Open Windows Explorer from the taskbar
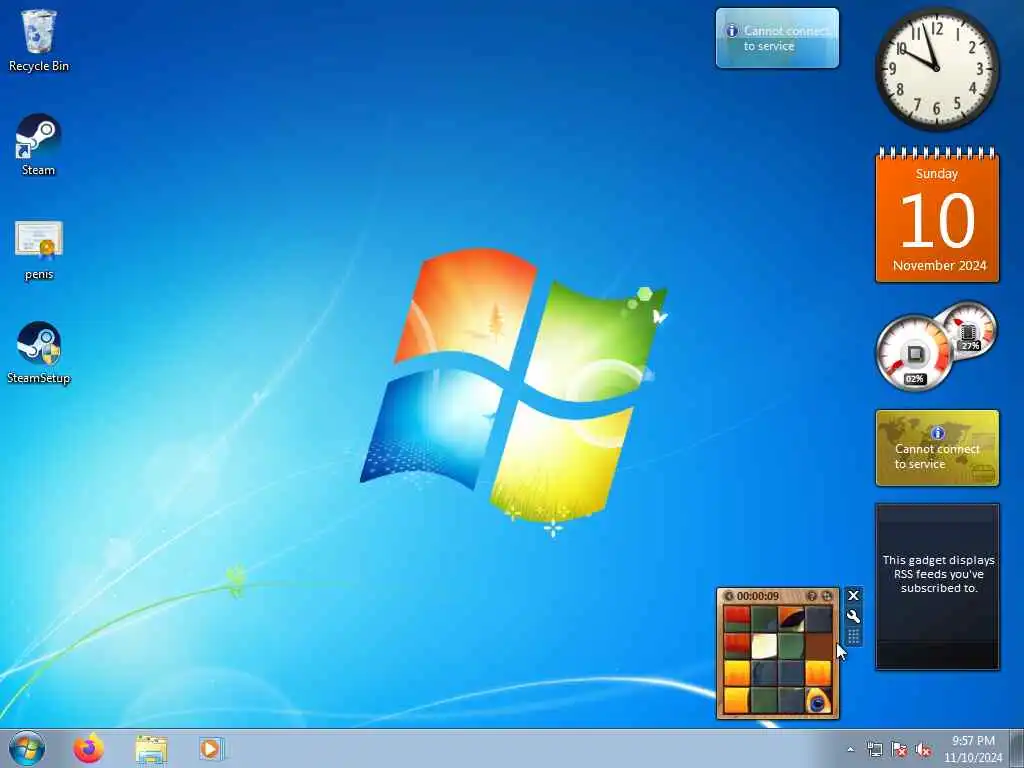Viewport: 1024px width, 768px height. (x=151, y=748)
